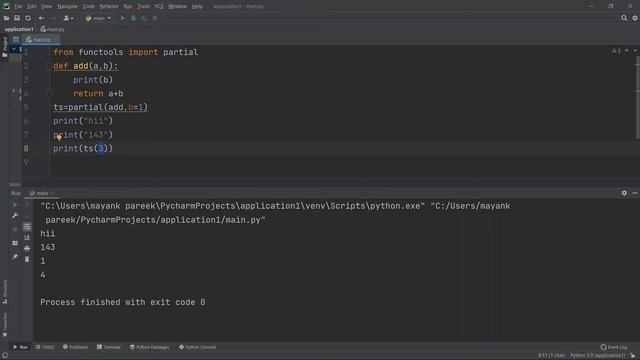Open the Code menu

(89, 6)
